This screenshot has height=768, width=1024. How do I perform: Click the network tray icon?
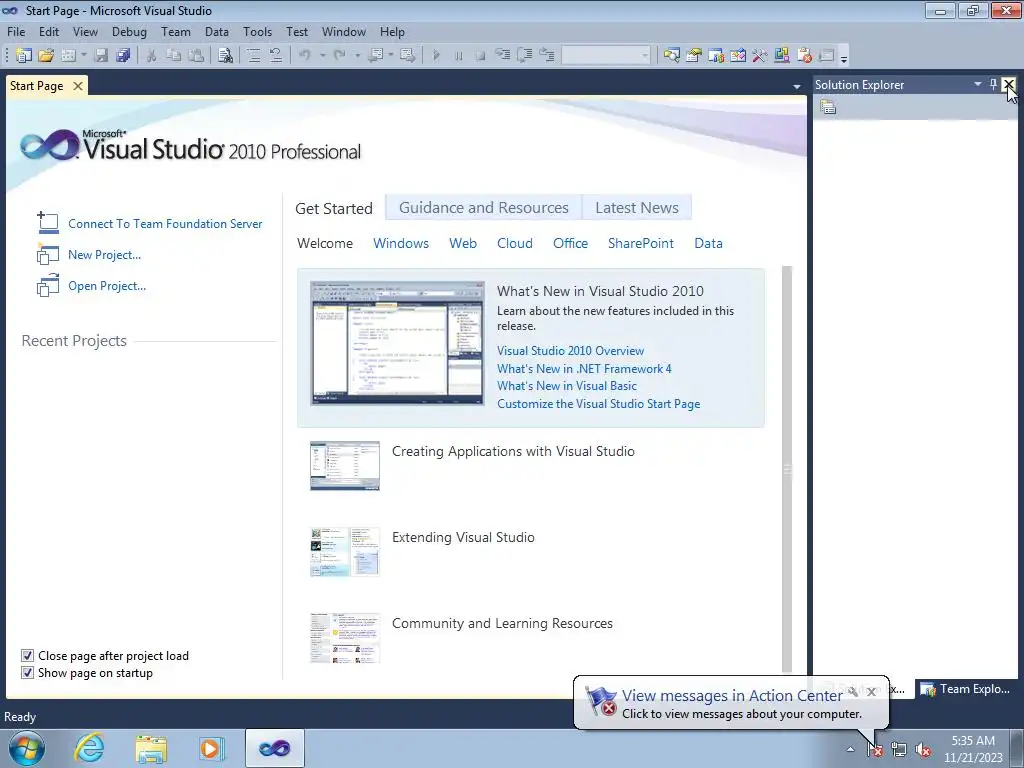click(899, 750)
